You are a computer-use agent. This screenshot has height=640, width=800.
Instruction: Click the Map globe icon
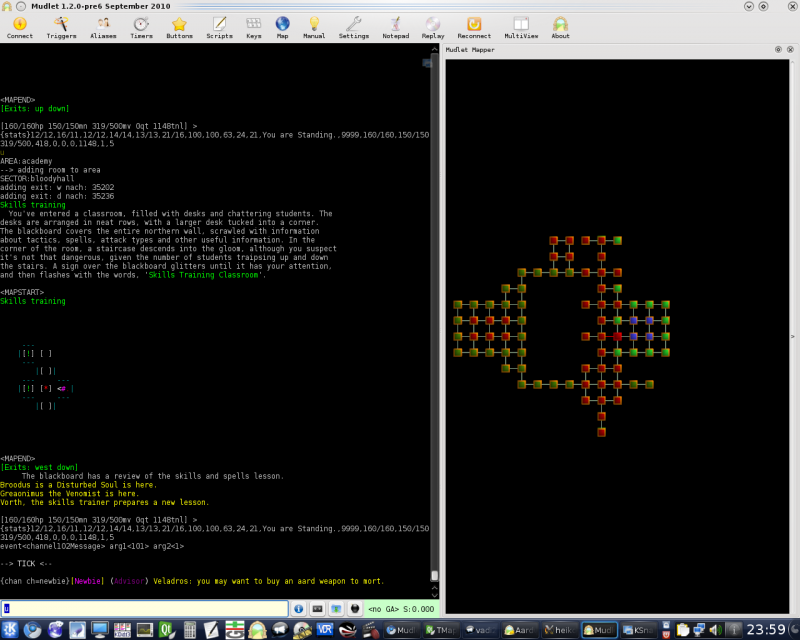[x=282, y=28]
